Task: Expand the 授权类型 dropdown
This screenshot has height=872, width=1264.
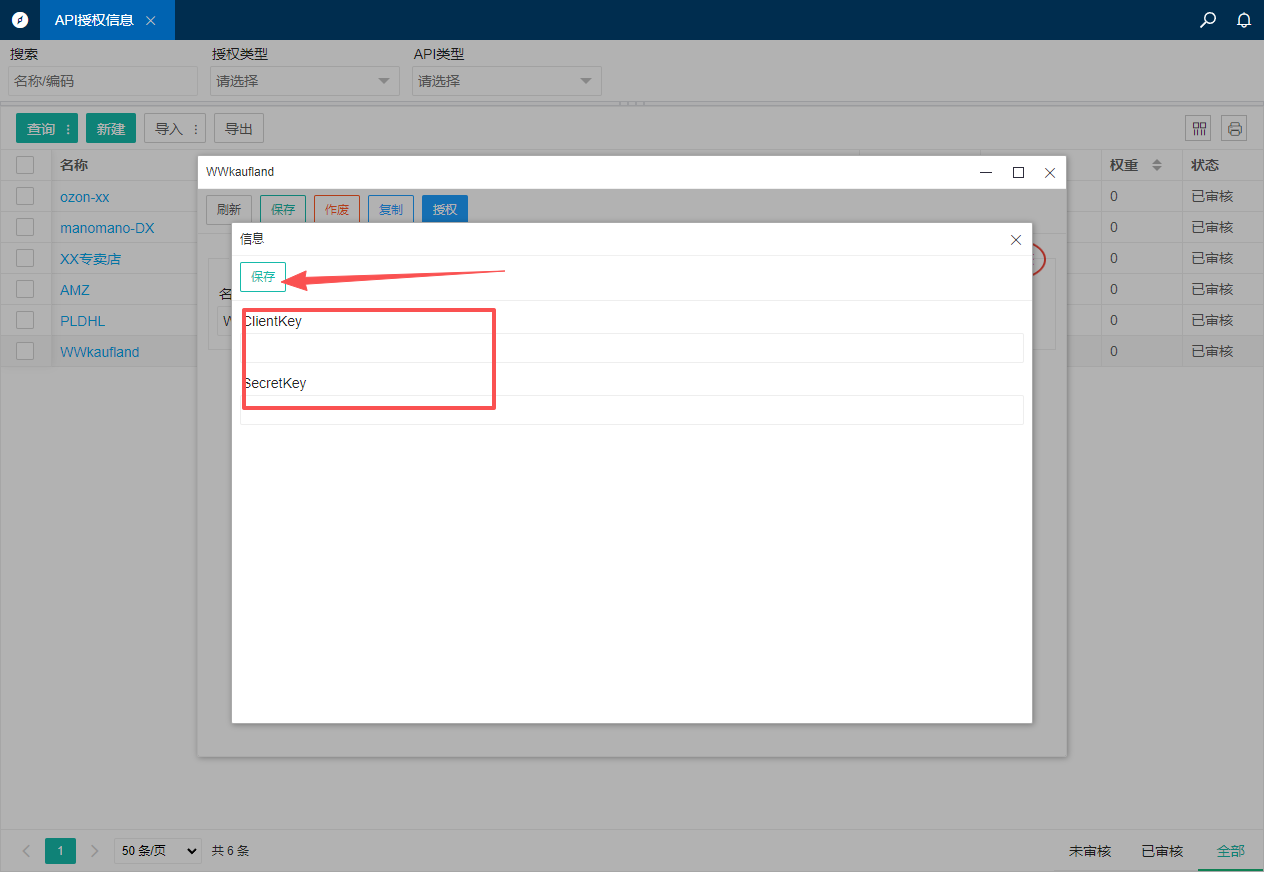Action: point(304,81)
